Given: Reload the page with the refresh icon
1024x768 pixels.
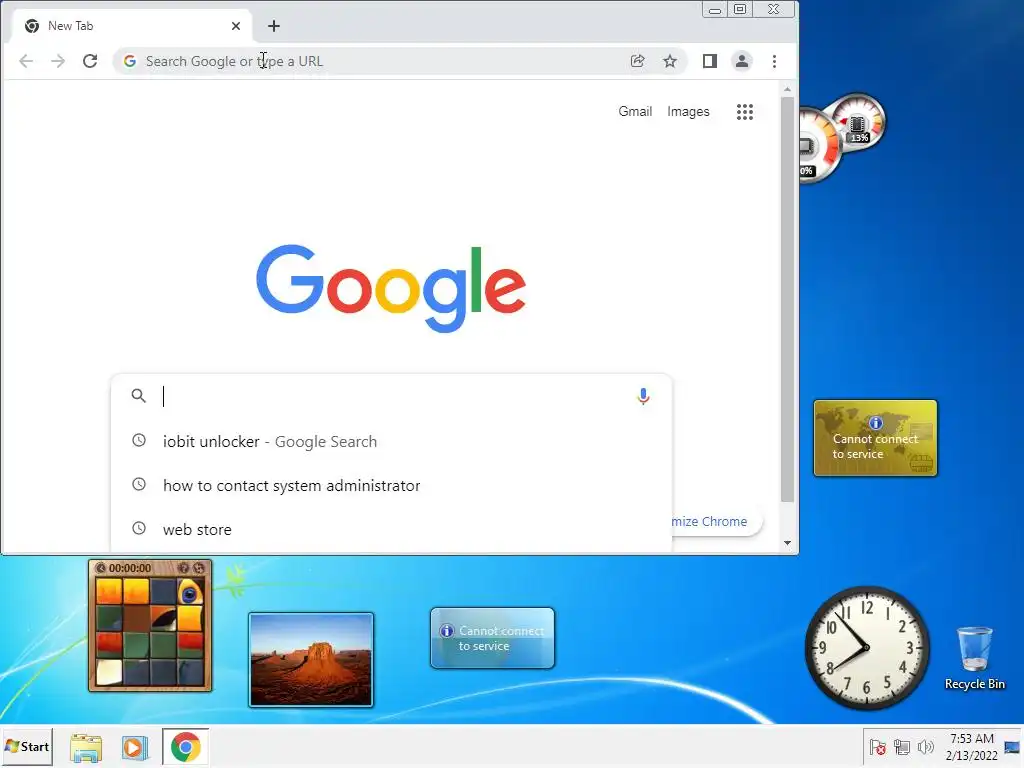Looking at the screenshot, I should (90, 61).
